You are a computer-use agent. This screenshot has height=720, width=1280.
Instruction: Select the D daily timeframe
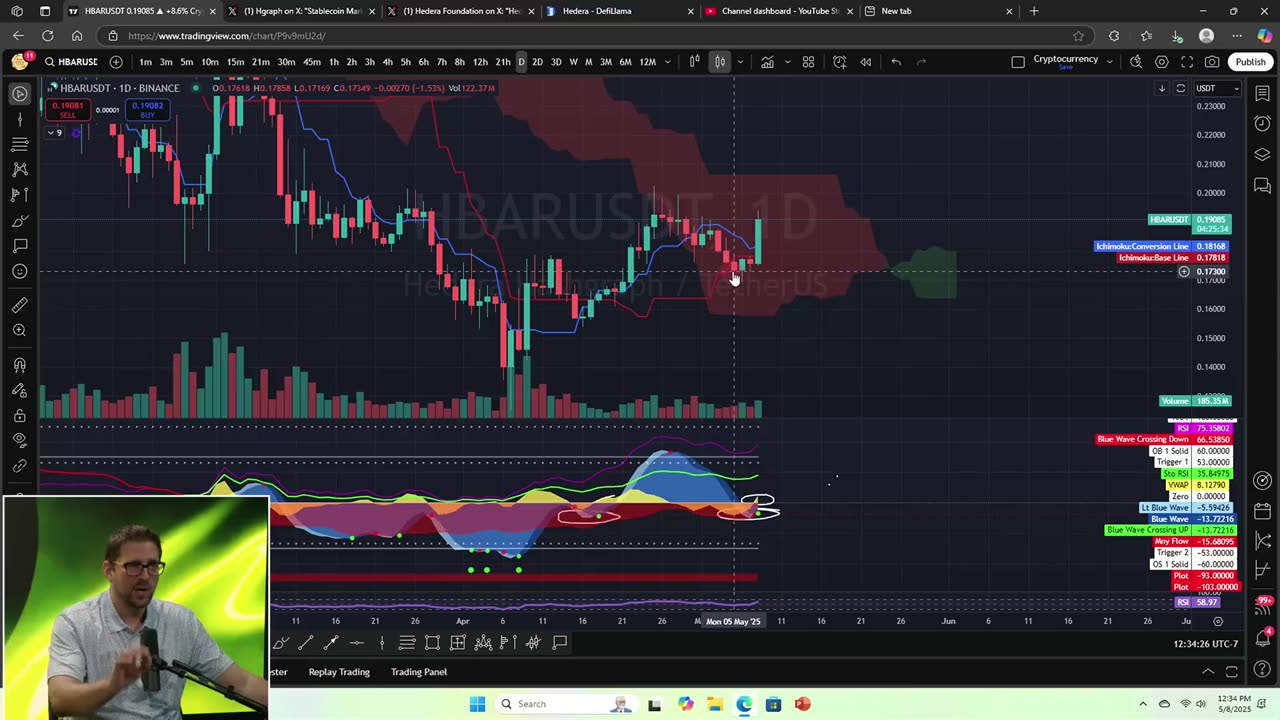coord(521,62)
